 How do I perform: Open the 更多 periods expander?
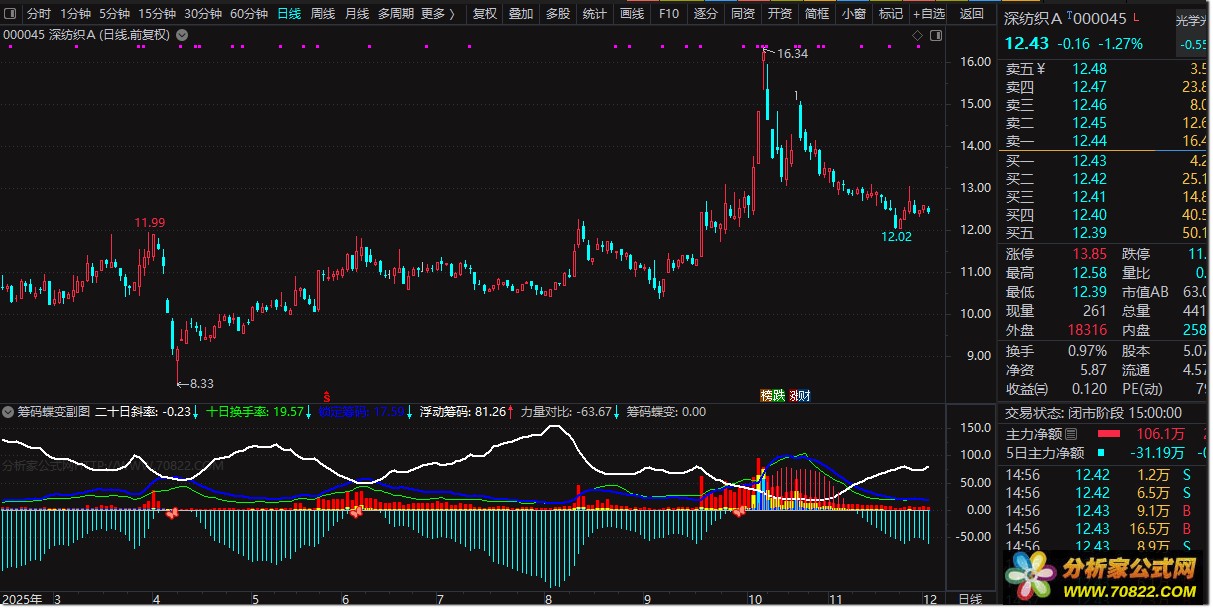pos(438,14)
